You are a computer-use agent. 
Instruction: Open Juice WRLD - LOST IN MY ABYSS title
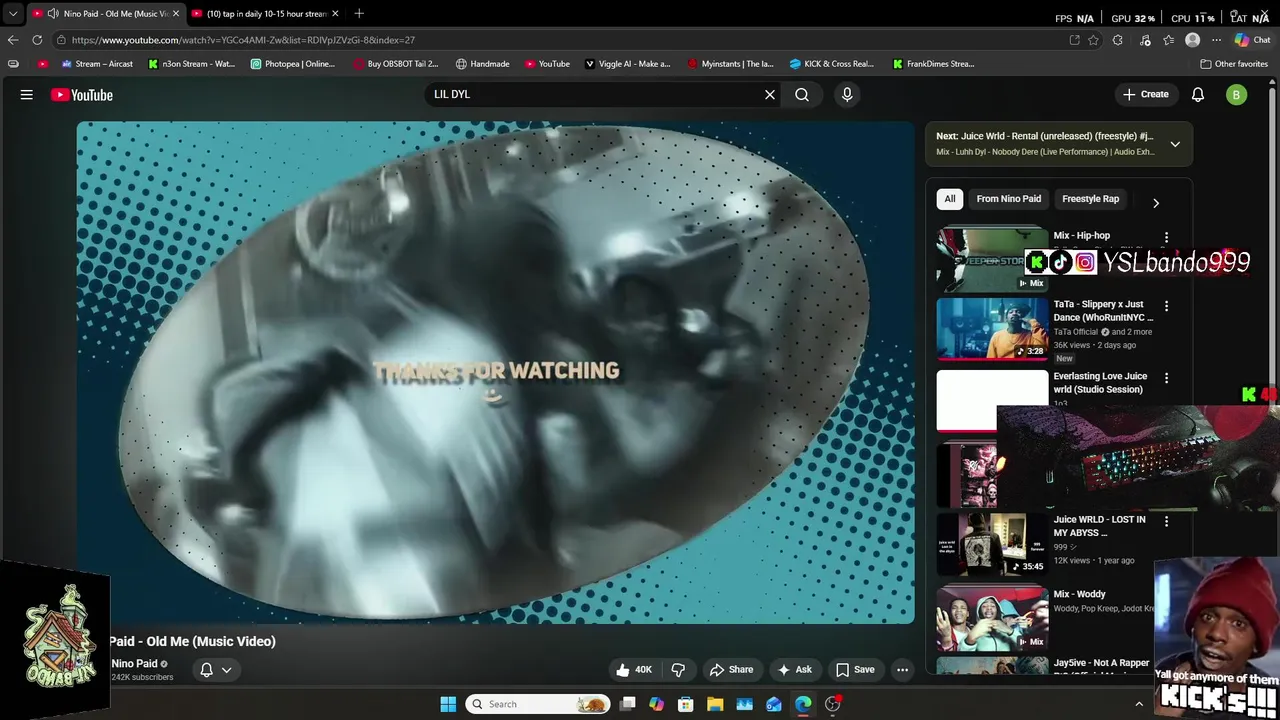pos(1099,526)
